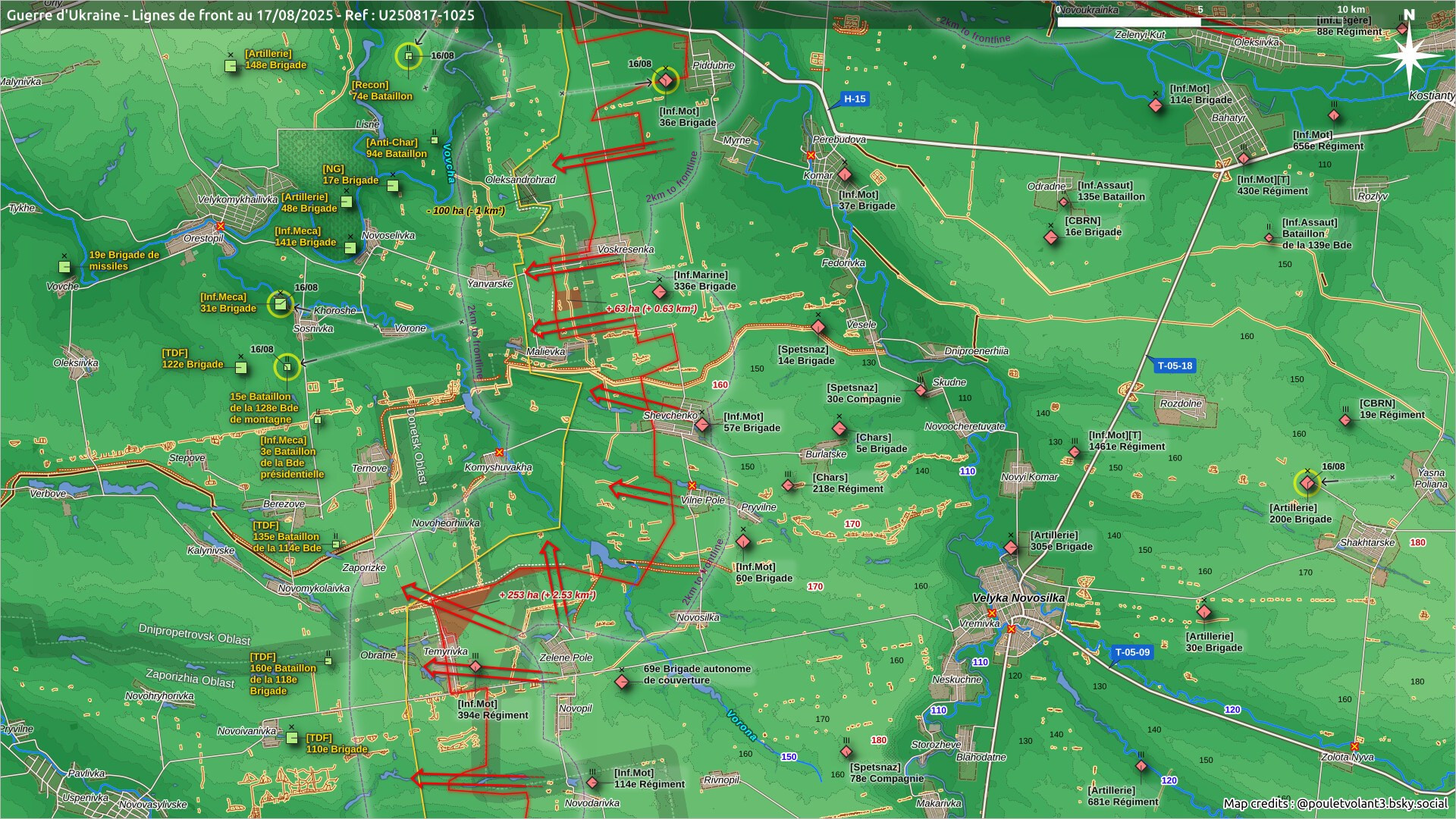
Task: Click the Velyka Novosilka town label
Action: click(x=1018, y=598)
